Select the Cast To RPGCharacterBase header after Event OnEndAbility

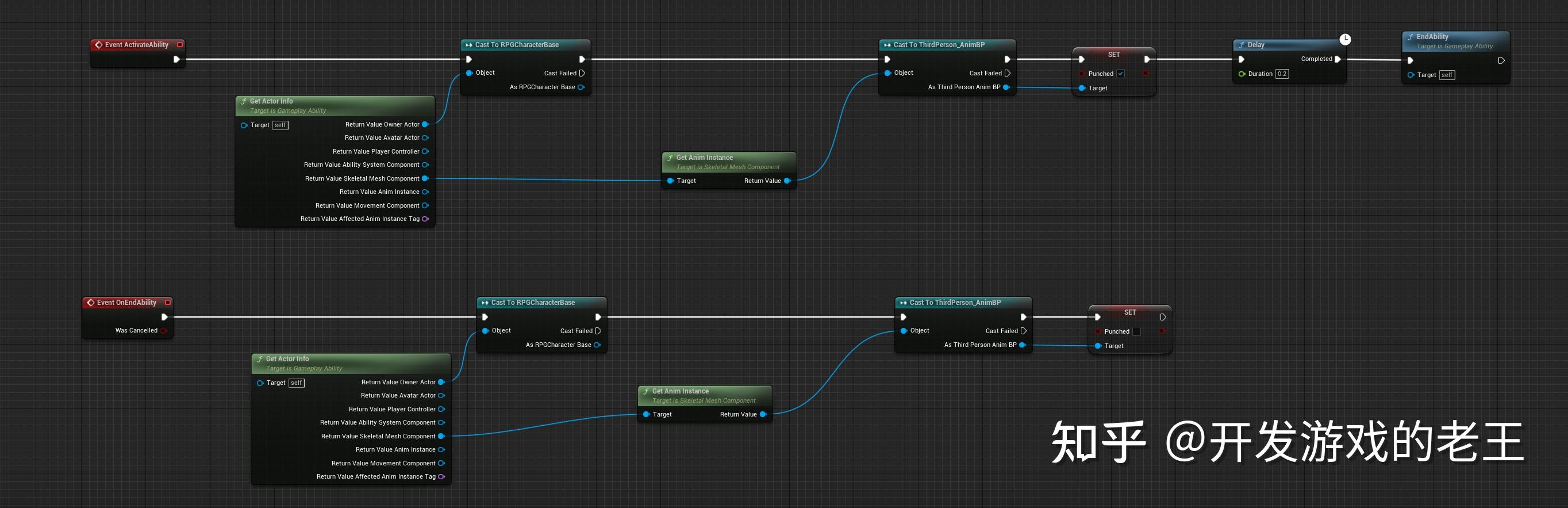pyautogui.click(x=542, y=302)
